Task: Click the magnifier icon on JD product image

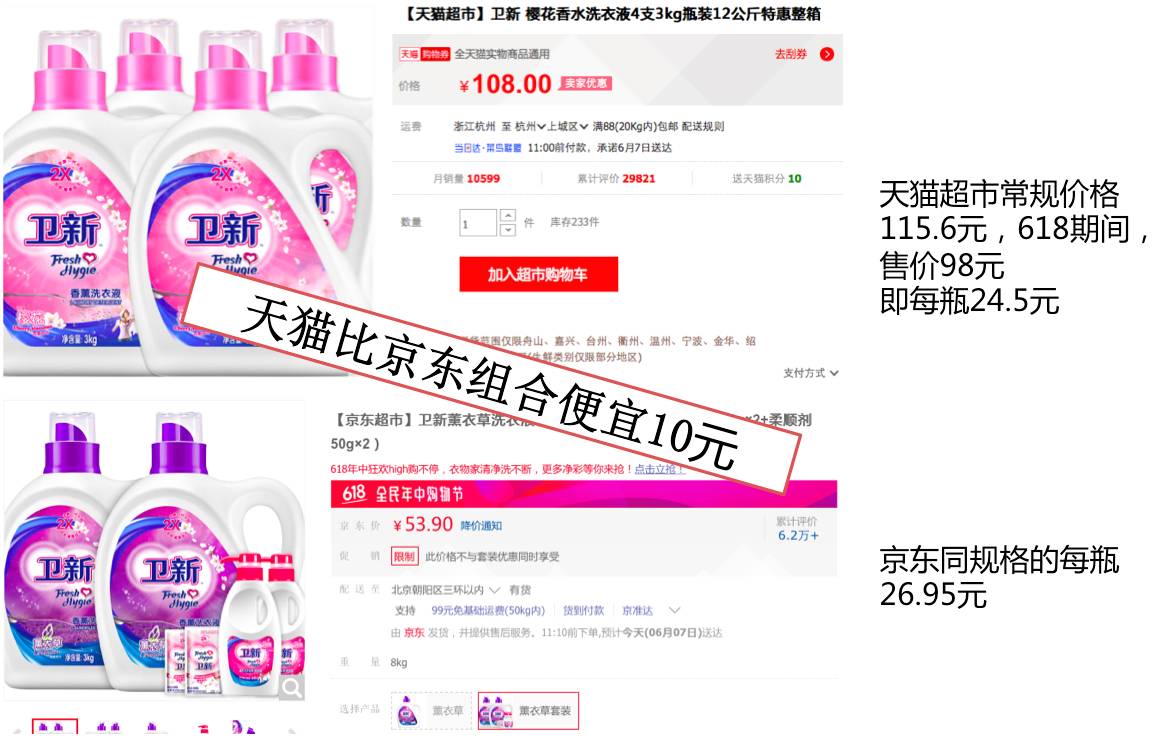Action: click(x=291, y=688)
